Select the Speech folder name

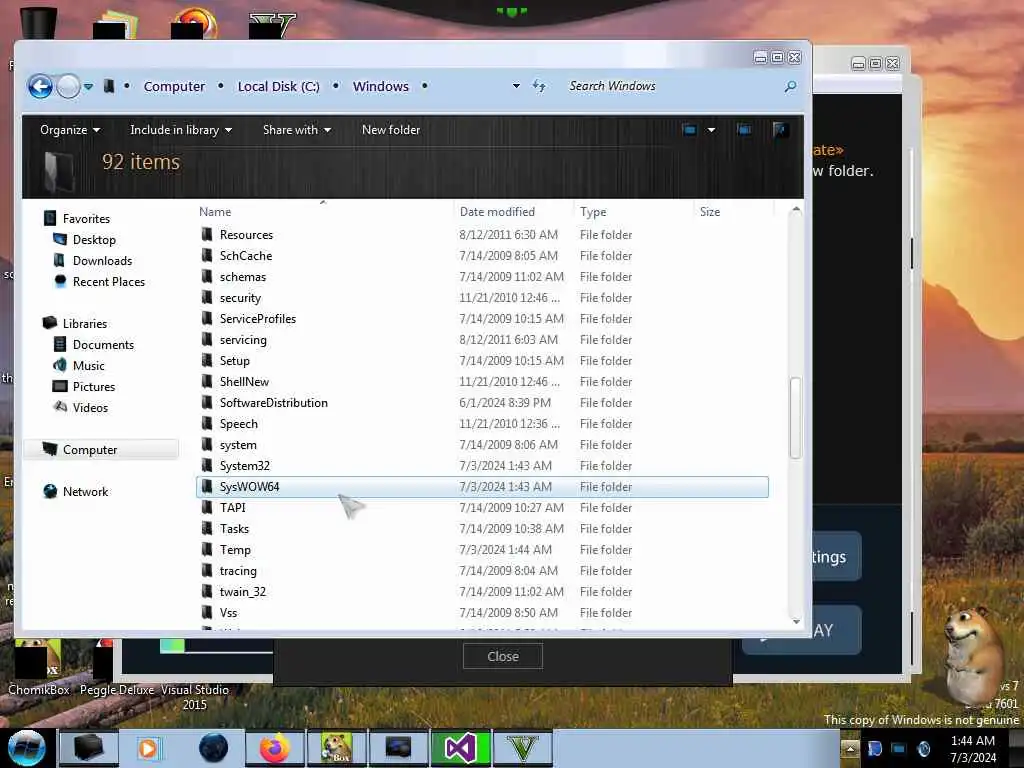238,423
